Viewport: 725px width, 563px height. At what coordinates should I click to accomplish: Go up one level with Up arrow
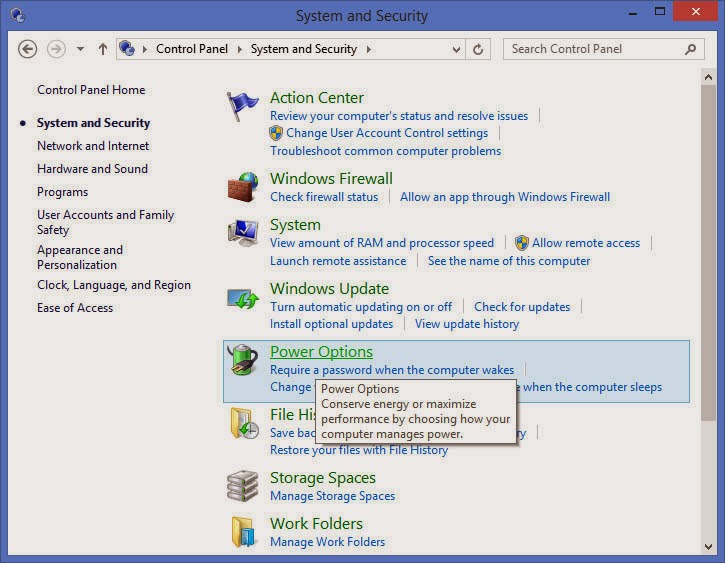103,49
